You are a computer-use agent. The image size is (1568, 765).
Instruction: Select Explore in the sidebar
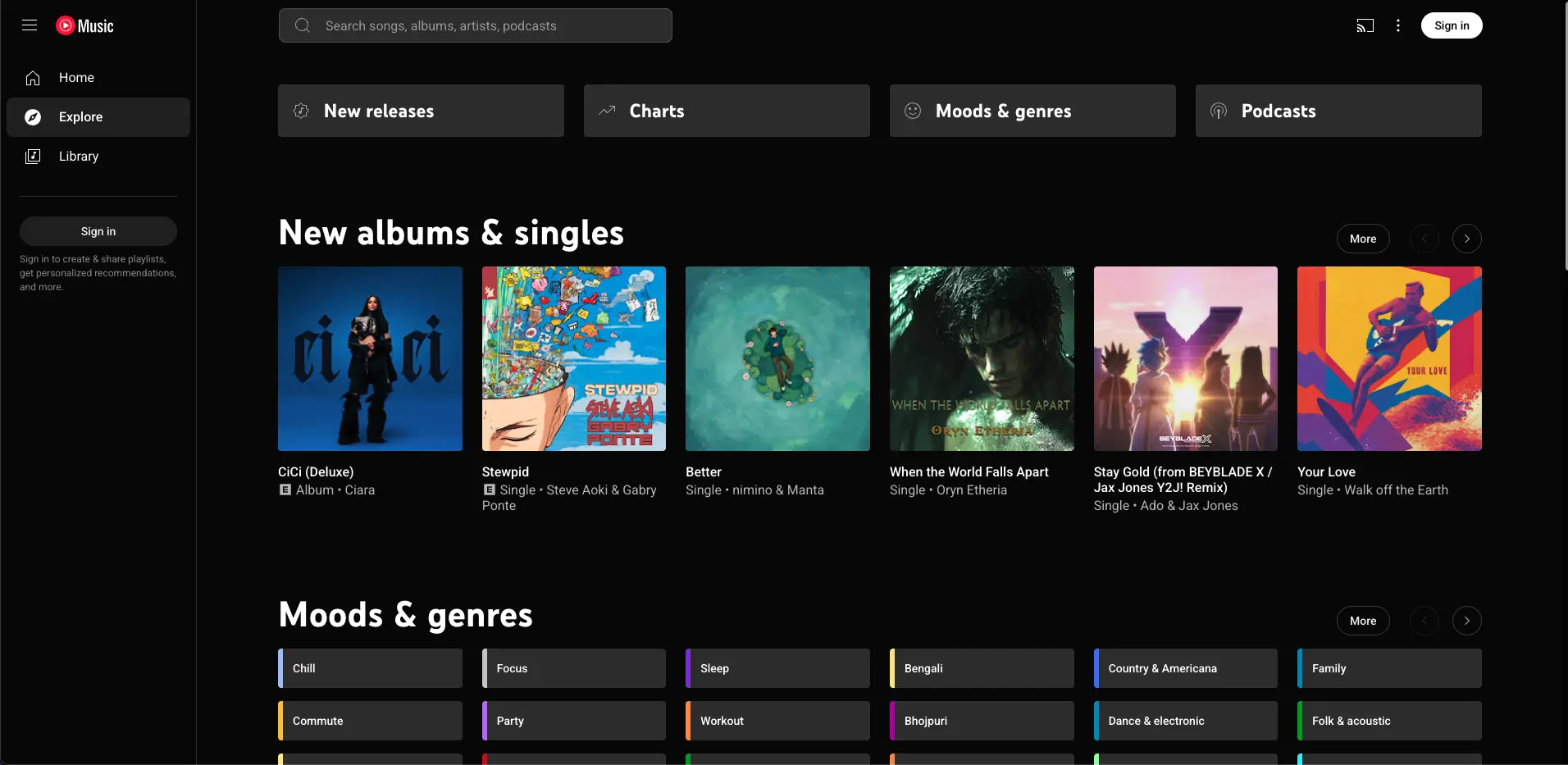[x=80, y=117]
